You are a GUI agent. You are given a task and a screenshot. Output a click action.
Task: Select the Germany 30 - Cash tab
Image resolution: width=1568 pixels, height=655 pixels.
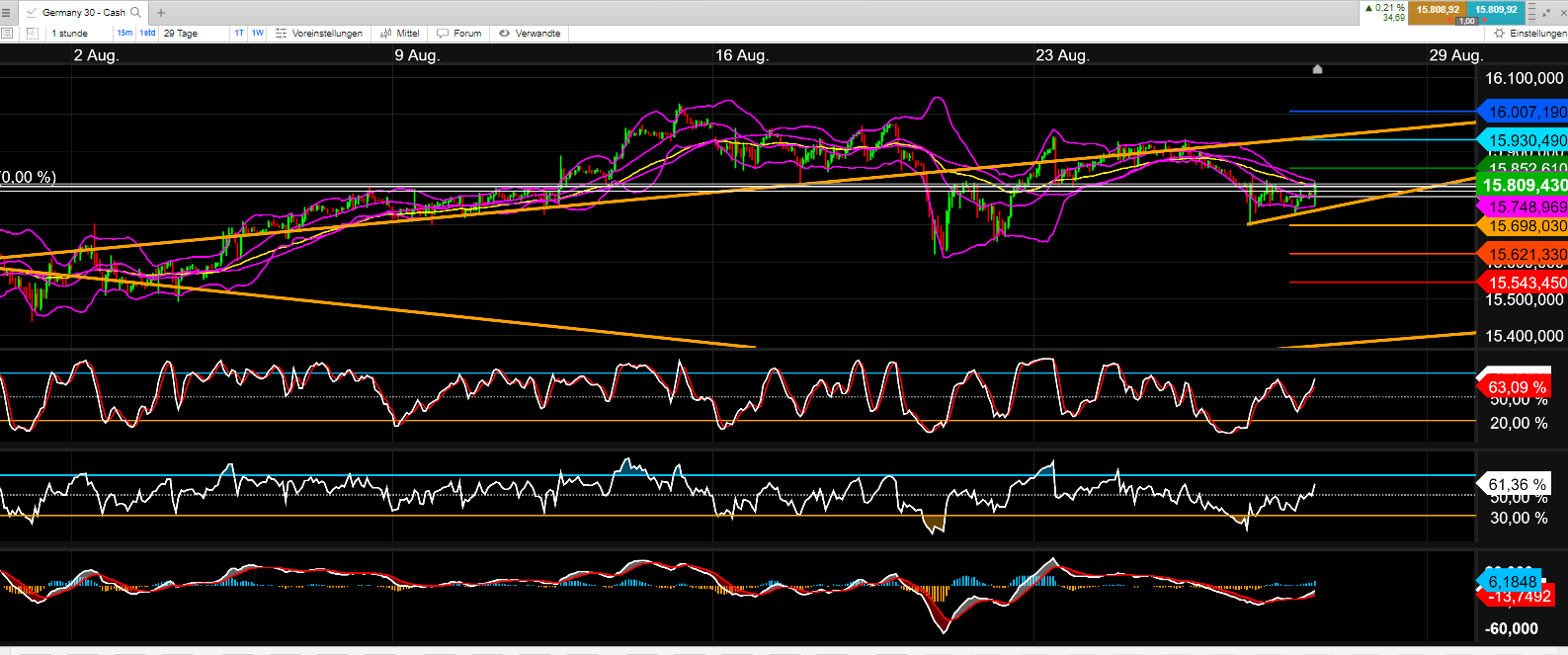pos(83,13)
